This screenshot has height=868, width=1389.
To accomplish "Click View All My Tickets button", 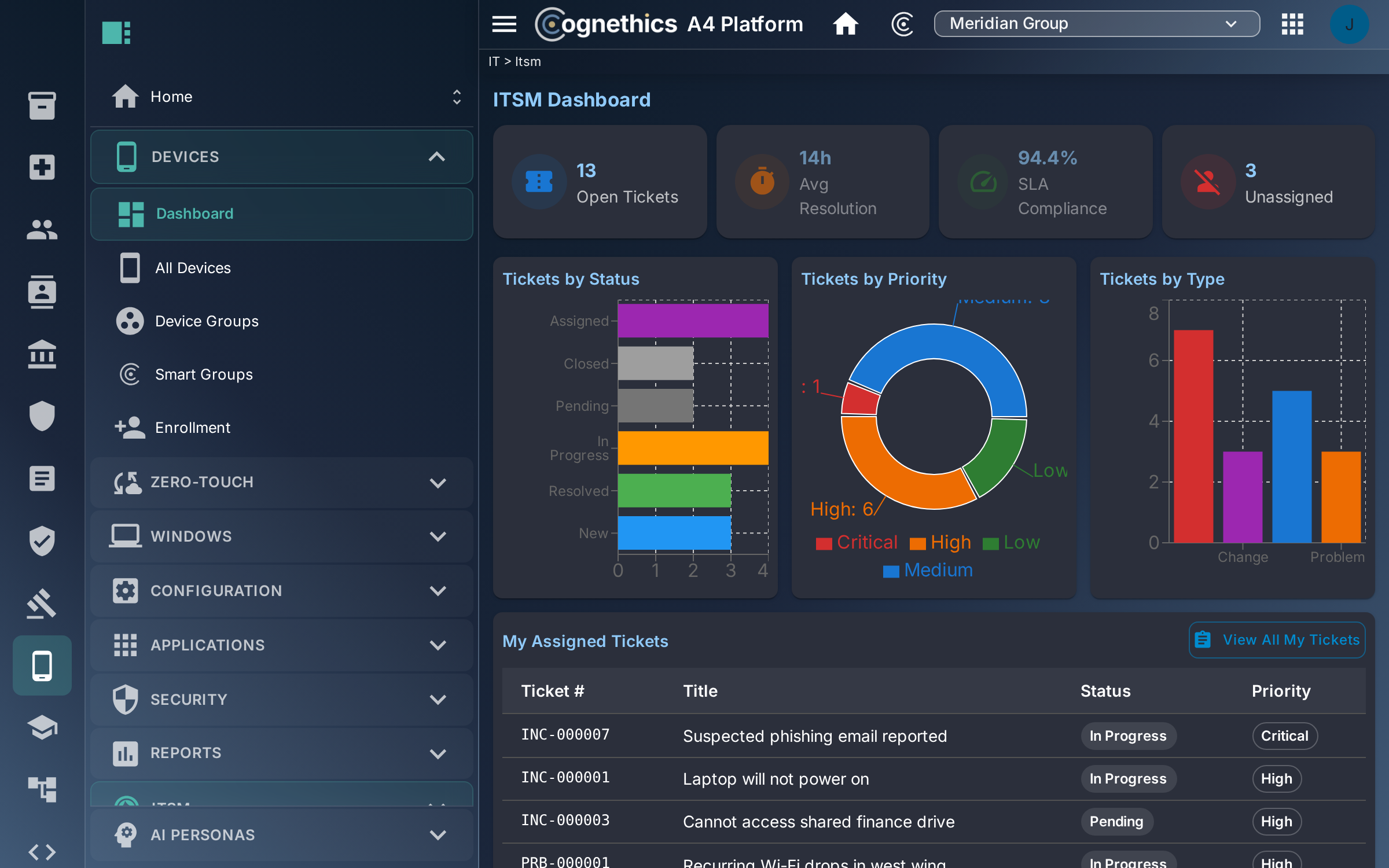I will [x=1277, y=640].
